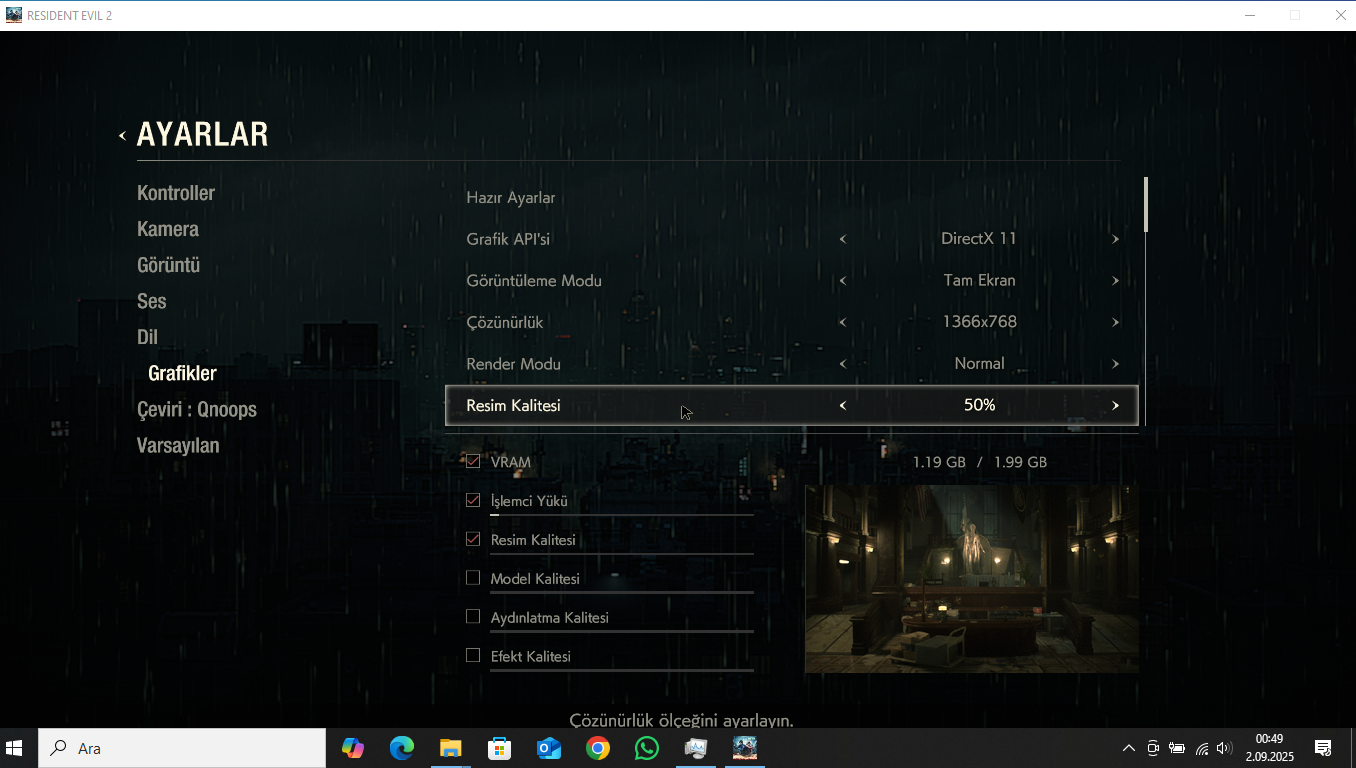Viewport: 1356px width, 768px height.
Task: Select the Render Modu setting label
Action: 513,364
